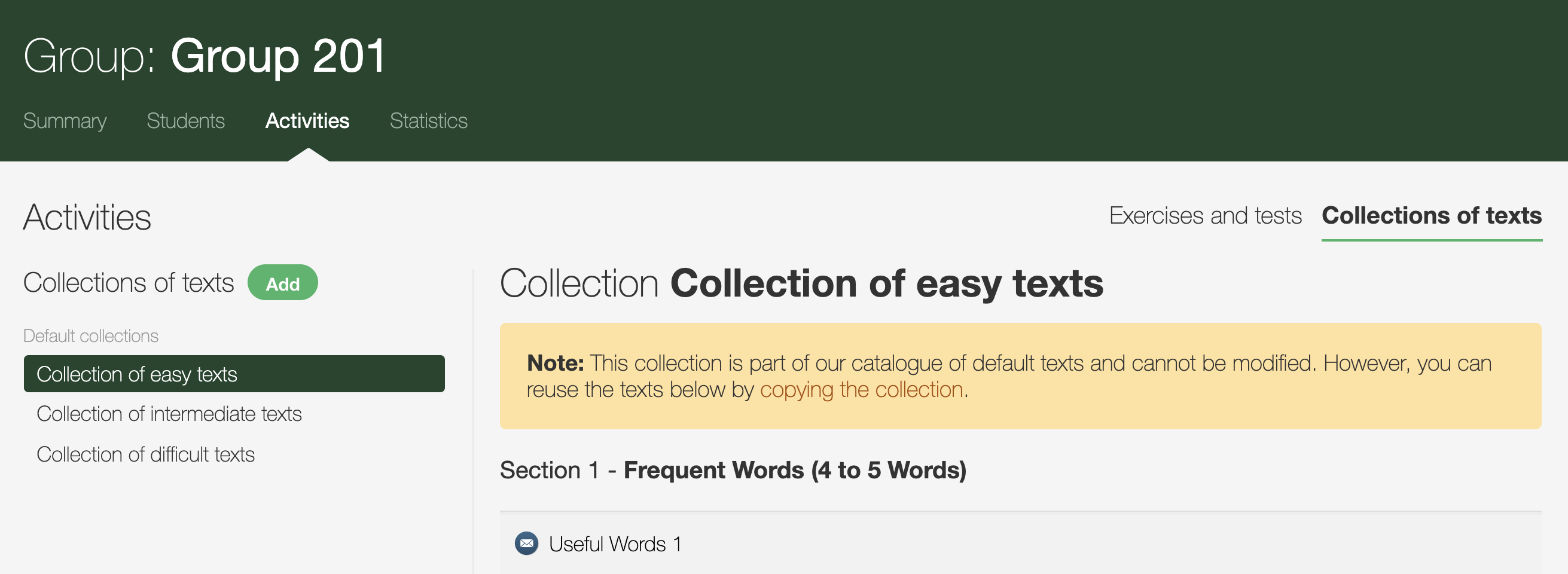The image size is (1568, 574).
Task: Open the Summary tab
Action: click(65, 121)
